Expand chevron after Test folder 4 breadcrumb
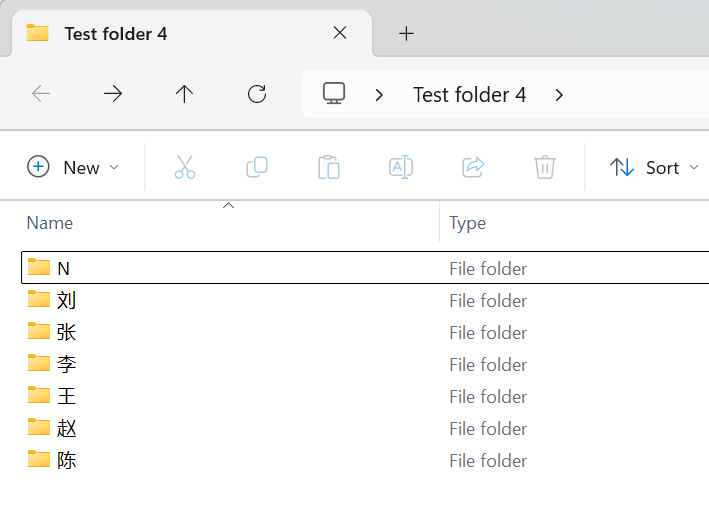Image resolution: width=709 pixels, height=506 pixels. coord(559,95)
